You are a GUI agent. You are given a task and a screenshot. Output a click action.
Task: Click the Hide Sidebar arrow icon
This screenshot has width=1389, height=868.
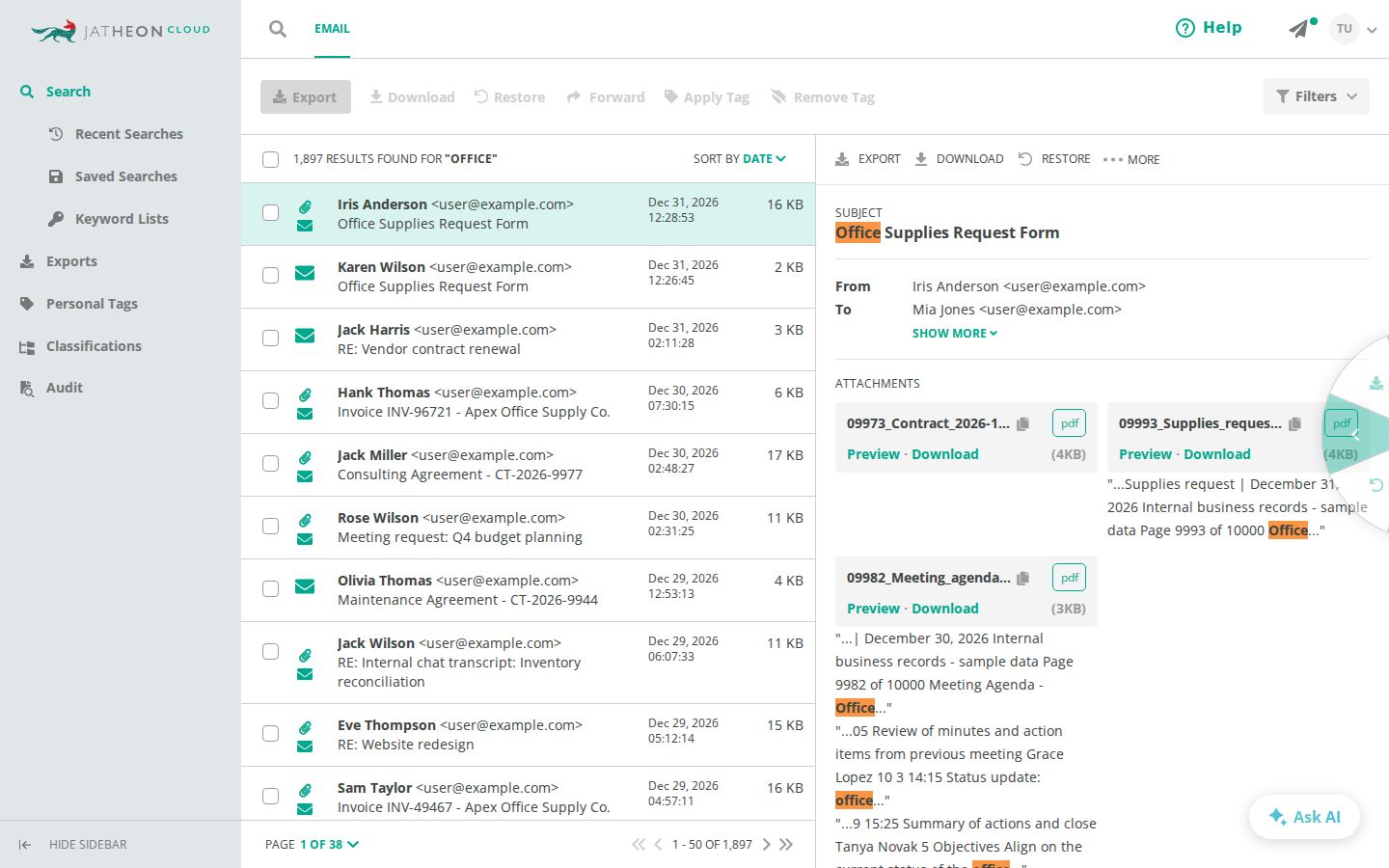(x=25, y=845)
